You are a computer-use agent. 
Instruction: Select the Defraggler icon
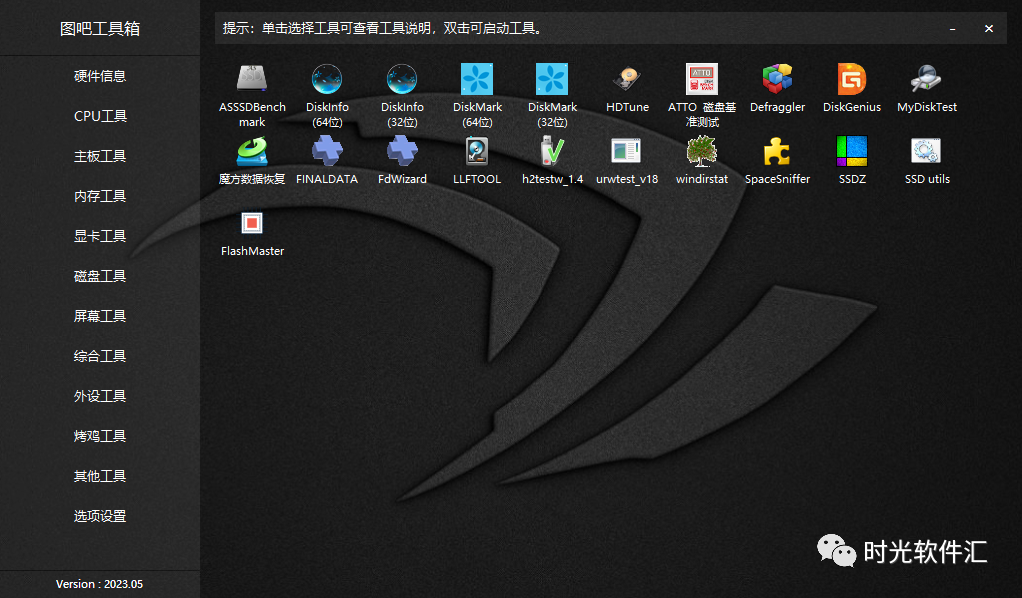777,79
